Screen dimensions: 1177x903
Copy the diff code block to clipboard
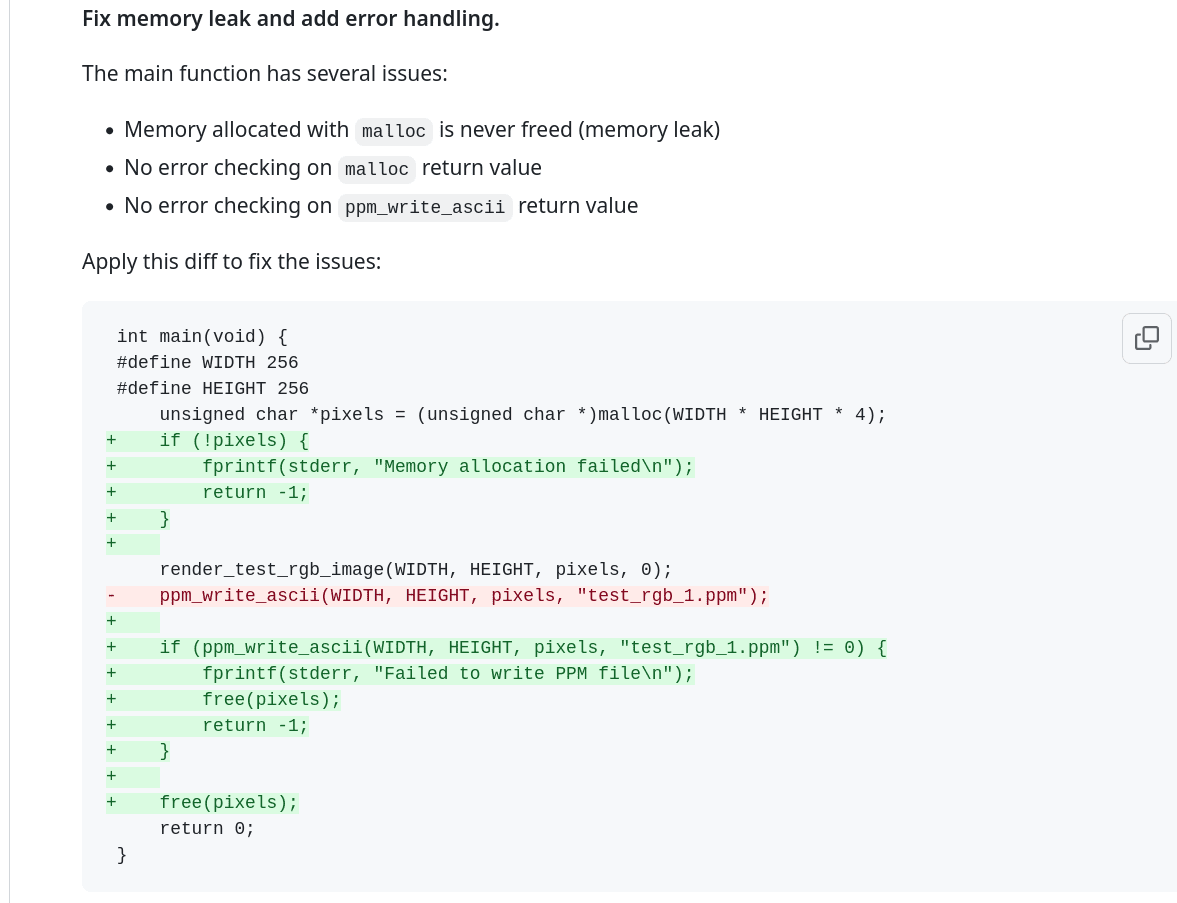(x=1146, y=338)
